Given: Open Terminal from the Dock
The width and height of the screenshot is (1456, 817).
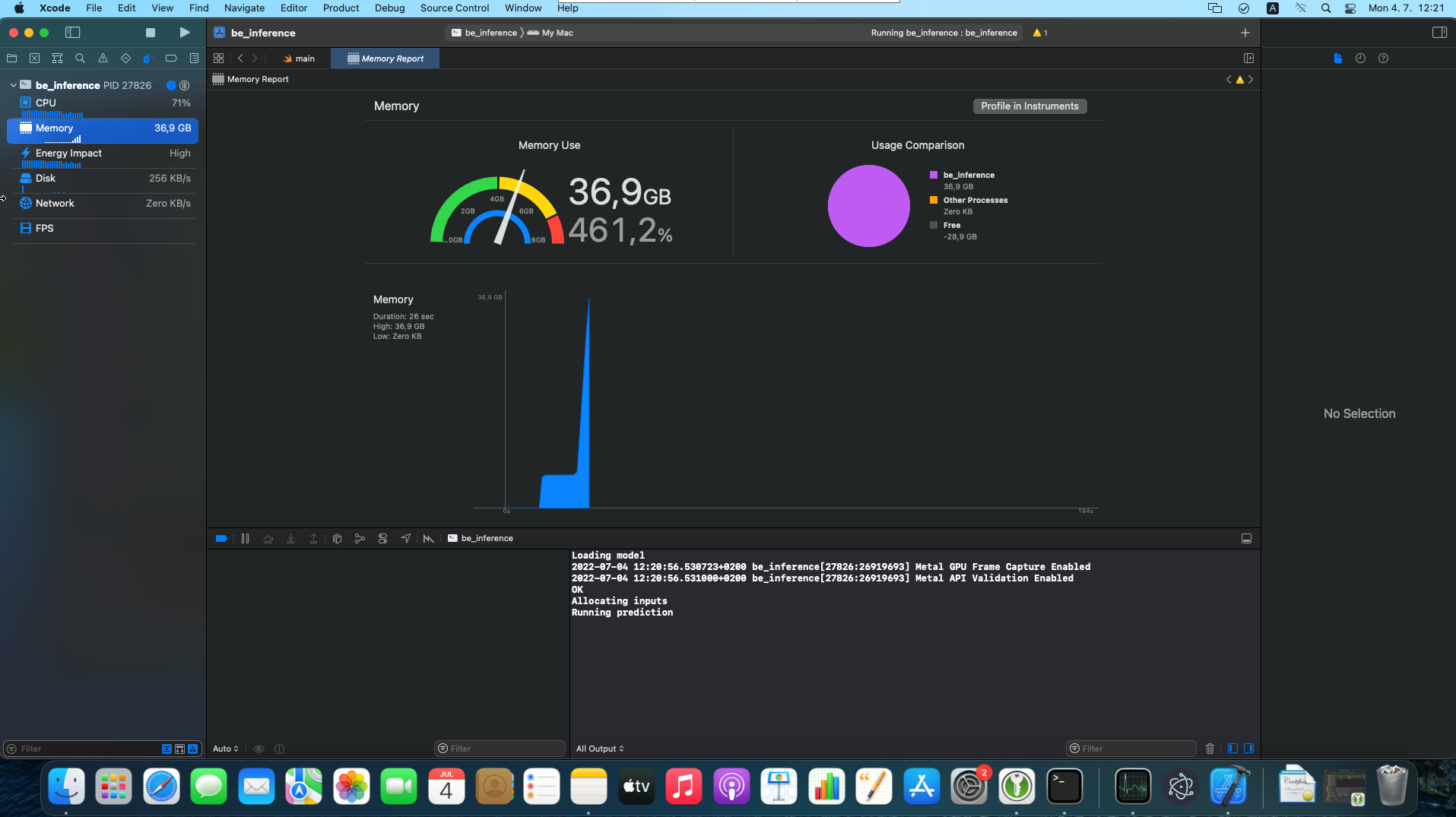Looking at the screenshot, I should (x=1064, y=787).
